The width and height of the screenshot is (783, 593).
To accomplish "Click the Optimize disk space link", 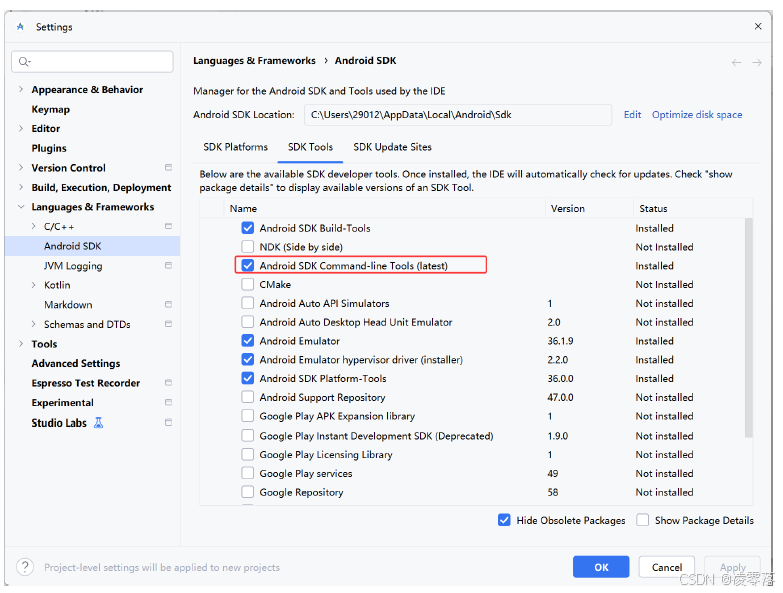I will tap(697, 115).
